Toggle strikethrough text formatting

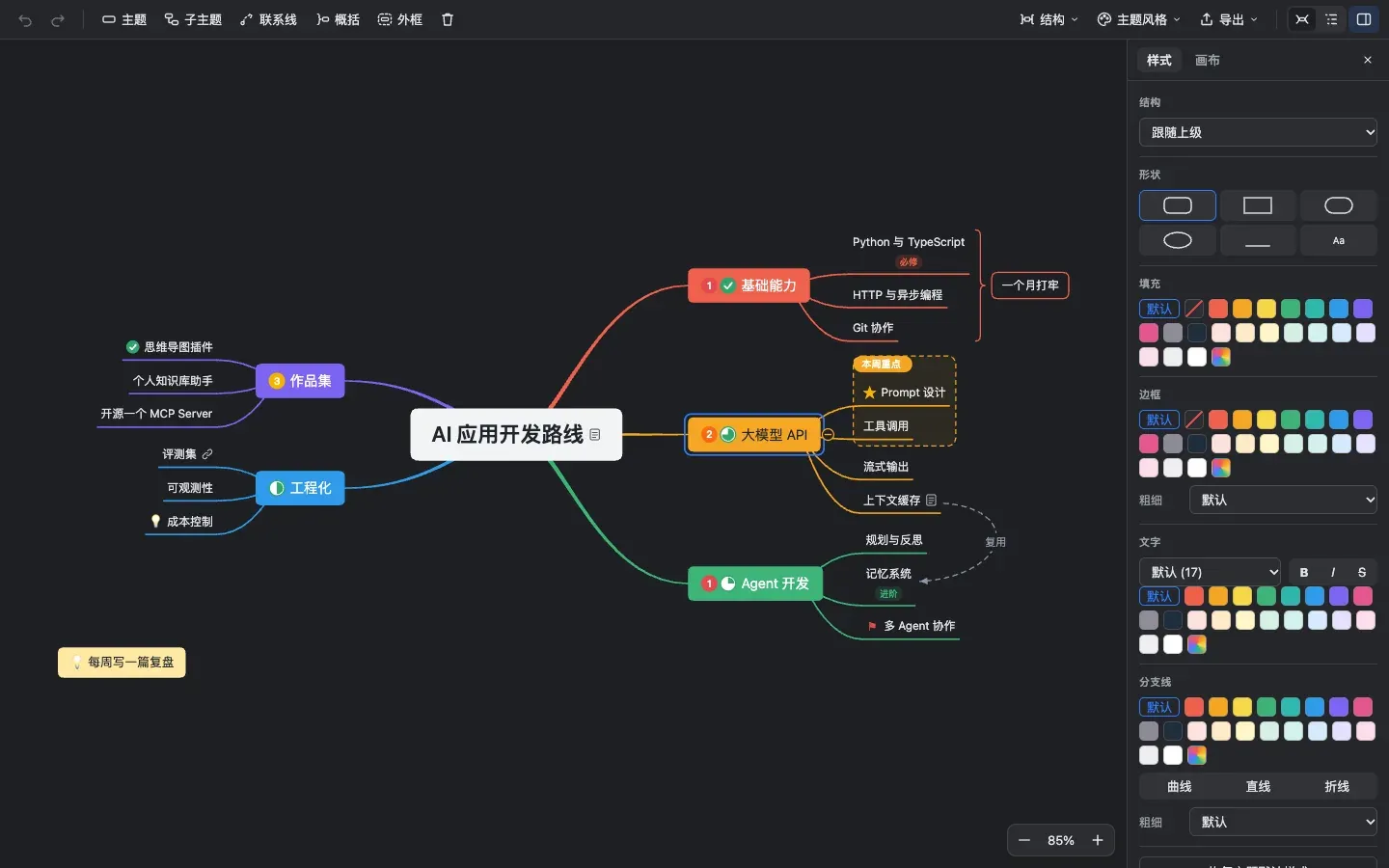(1362, 572)
